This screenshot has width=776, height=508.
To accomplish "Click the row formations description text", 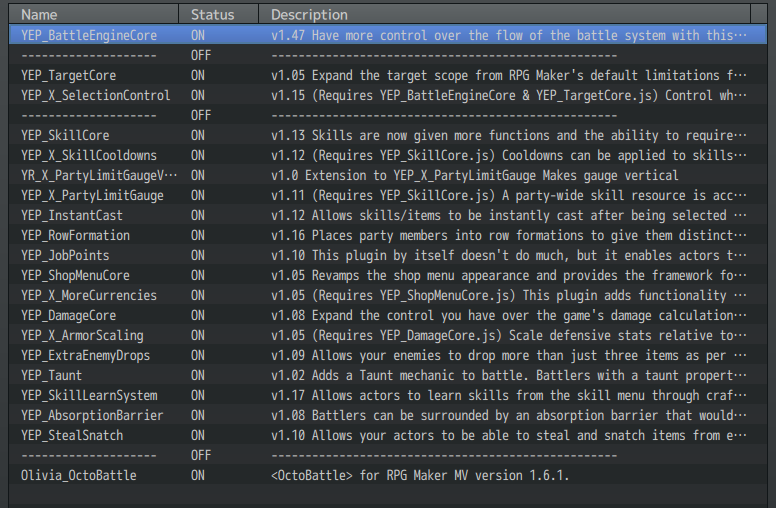I will pos(509,235).
